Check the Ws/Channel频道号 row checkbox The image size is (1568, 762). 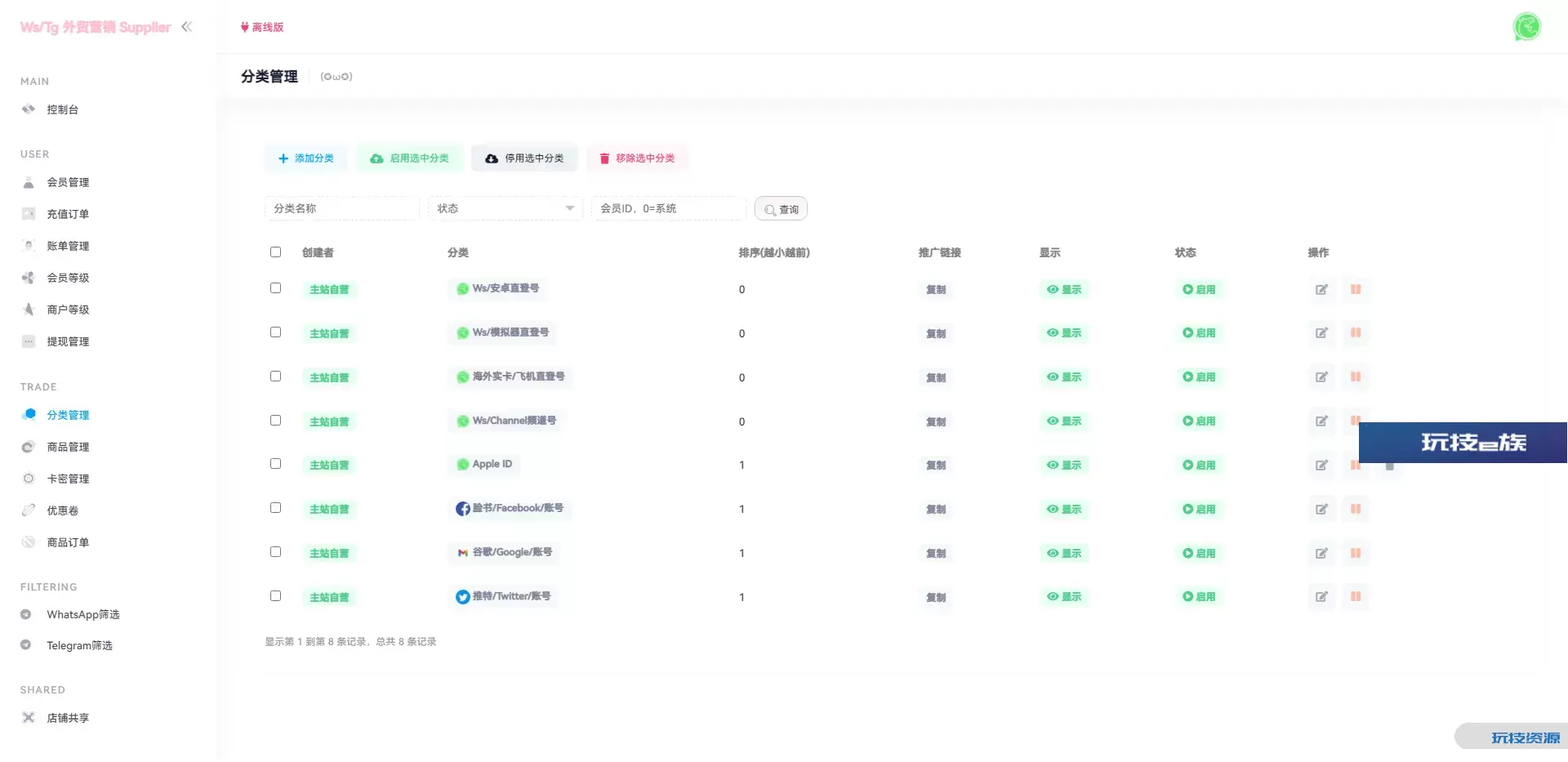[x=275, y=421]
